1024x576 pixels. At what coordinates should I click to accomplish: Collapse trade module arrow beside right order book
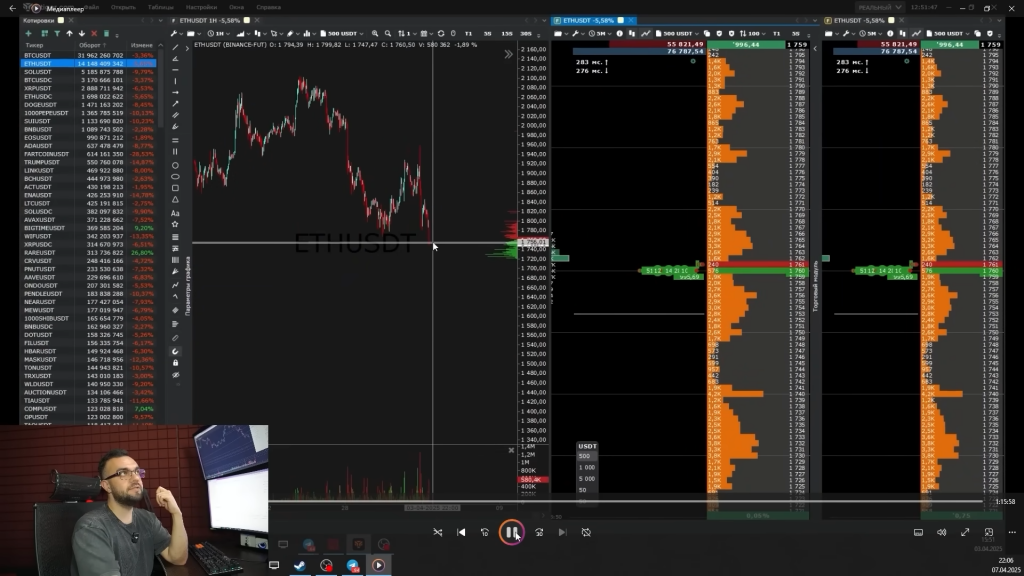[x=815, y=48]
